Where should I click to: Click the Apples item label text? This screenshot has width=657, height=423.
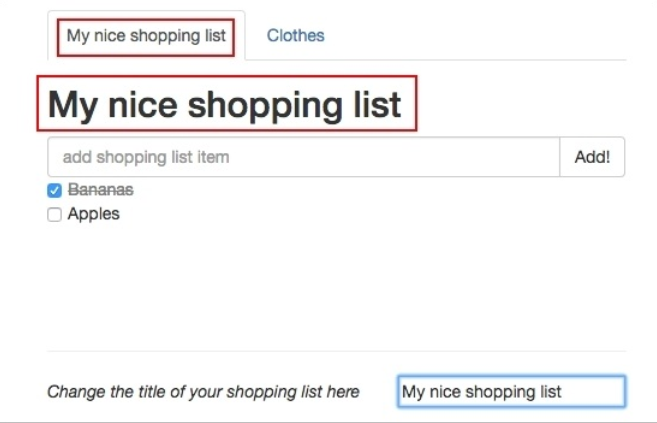(93, 214)
